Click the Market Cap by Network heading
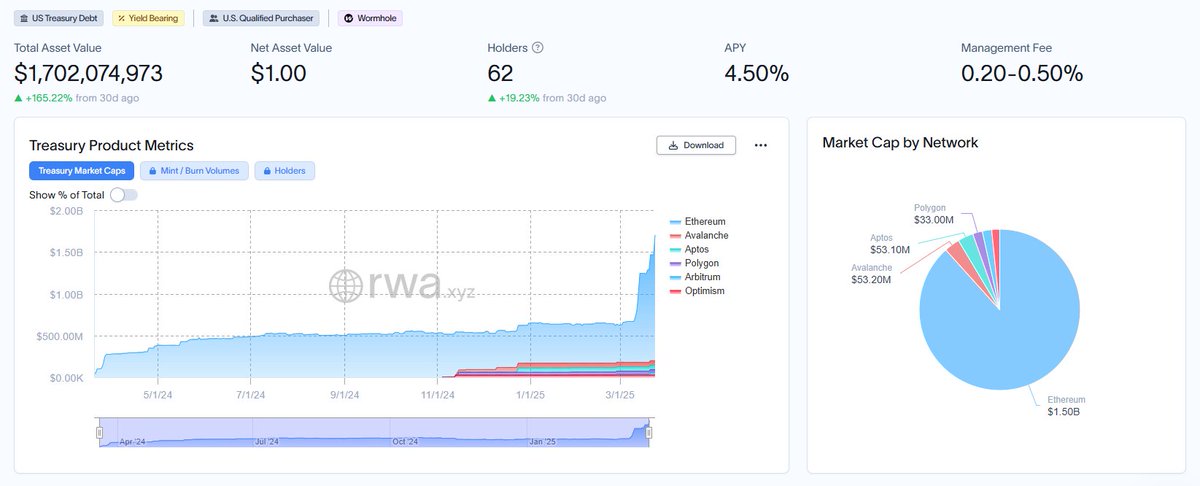This screenshot has width=1200, height=486. 900,143
